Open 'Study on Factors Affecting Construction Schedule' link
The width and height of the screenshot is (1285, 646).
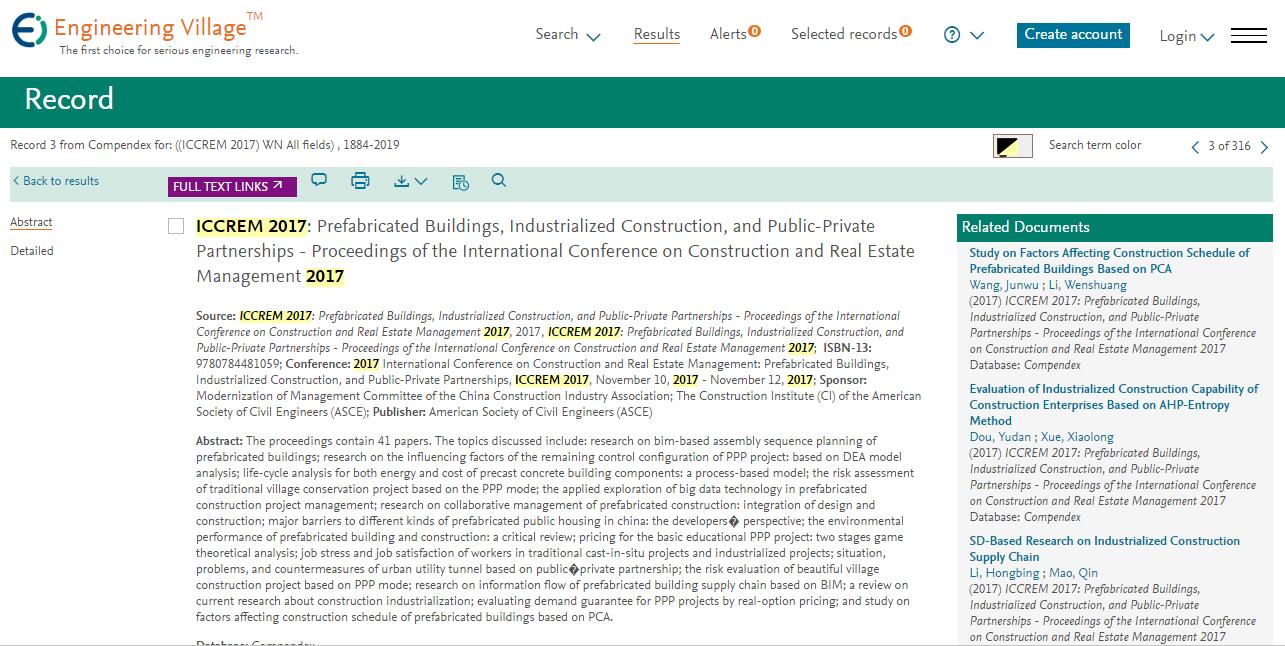tap(1109, 261)
